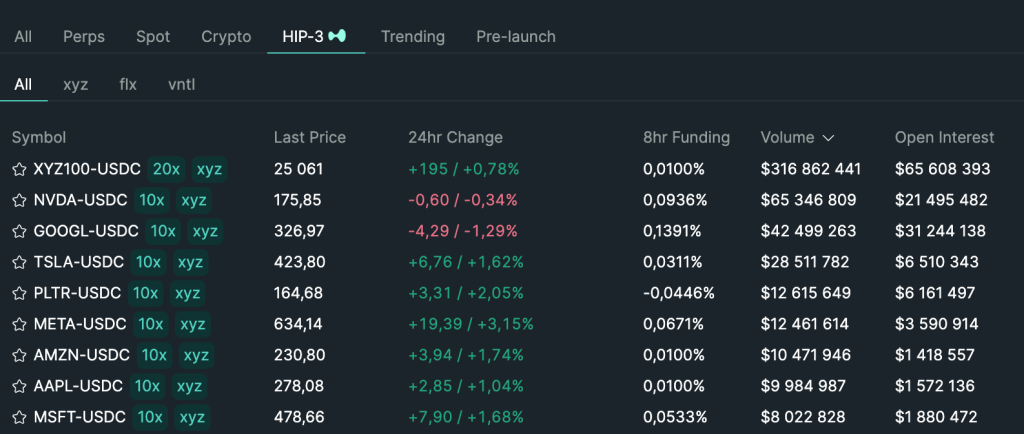This screenshot has height=434, width=1024.
Task: Favorite XYZ100-USDC with its star icon
Action: (x=19, y=170)
